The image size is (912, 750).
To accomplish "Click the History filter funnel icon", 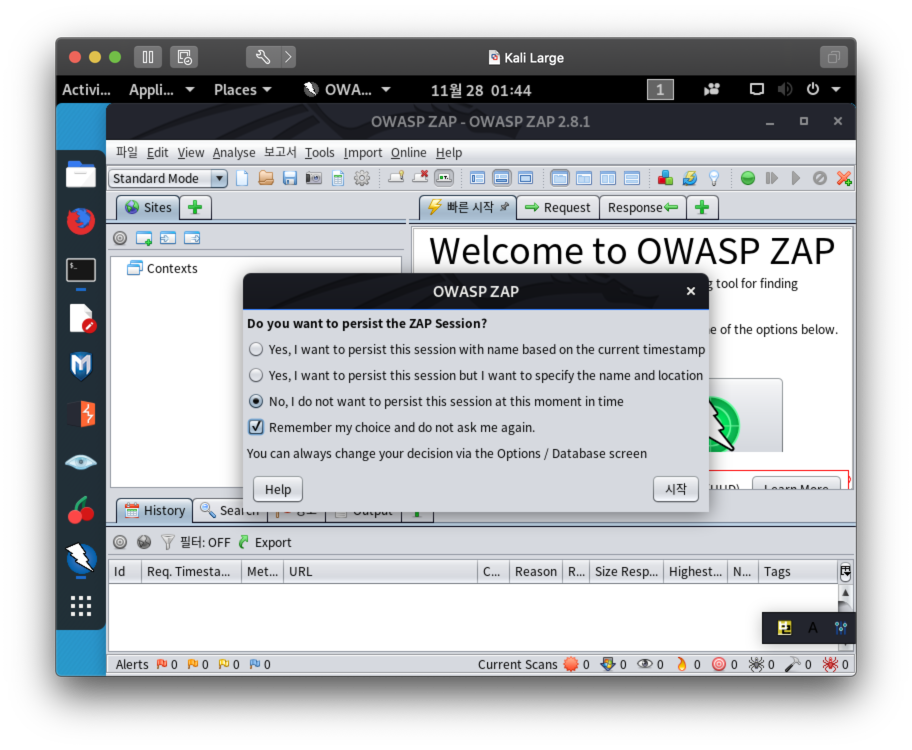I will pos(168,542).
